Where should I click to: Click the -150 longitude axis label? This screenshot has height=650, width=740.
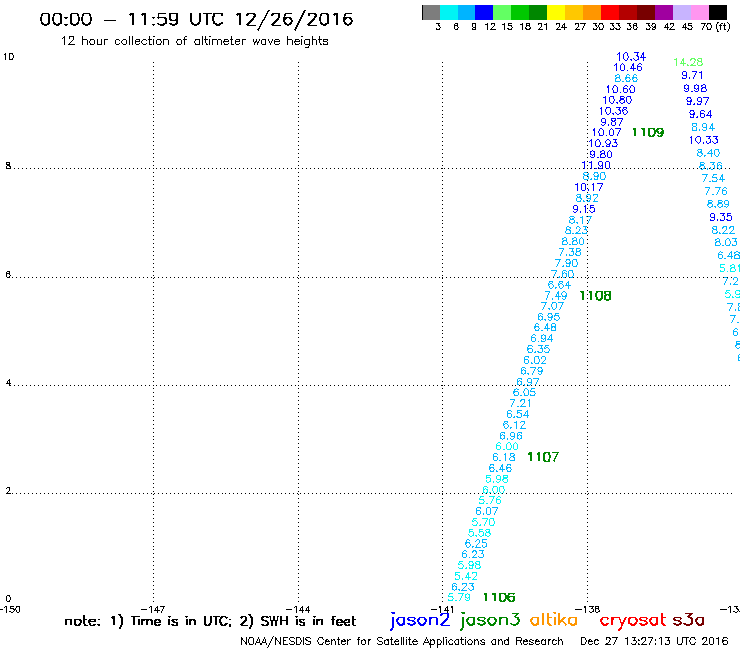(x=10, y=609)
